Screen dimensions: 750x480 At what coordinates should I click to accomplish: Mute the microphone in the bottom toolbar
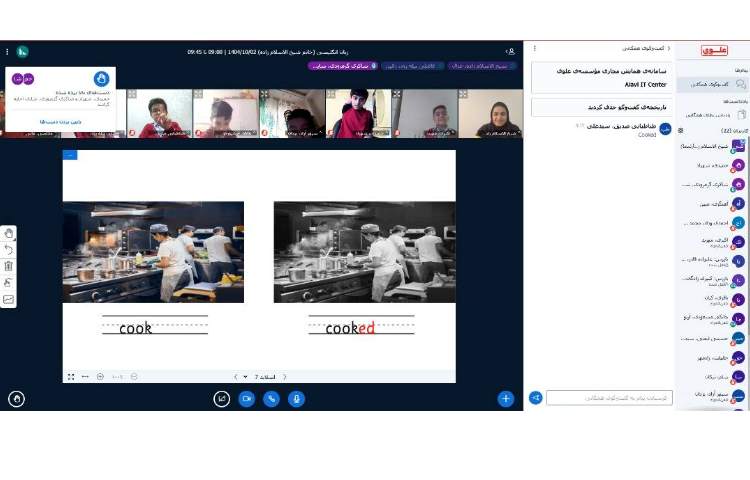coord(296,398)
